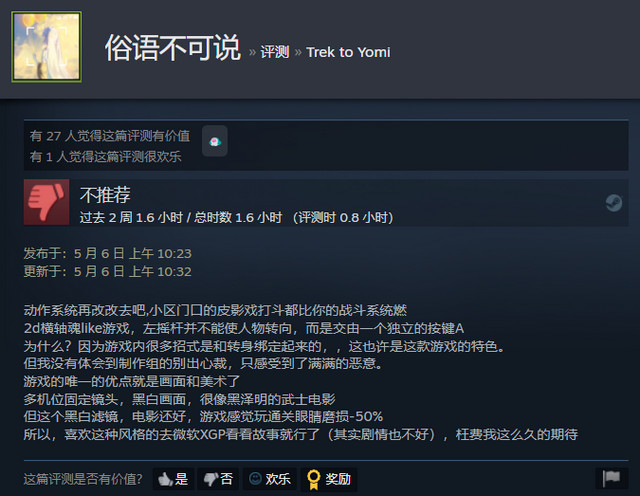
Task: Click the Steam logo icon on review
Action: click(613, 203)
